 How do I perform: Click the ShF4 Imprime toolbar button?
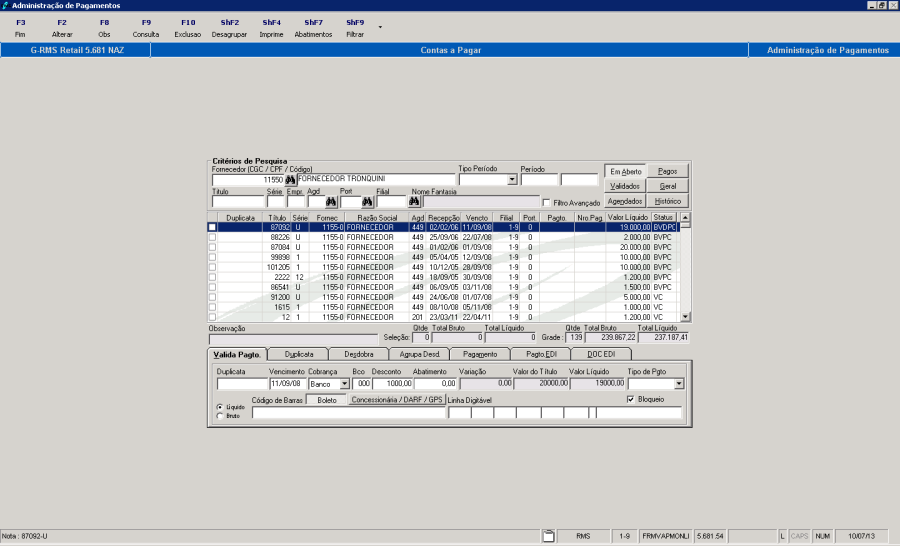(x=271, y=28)
